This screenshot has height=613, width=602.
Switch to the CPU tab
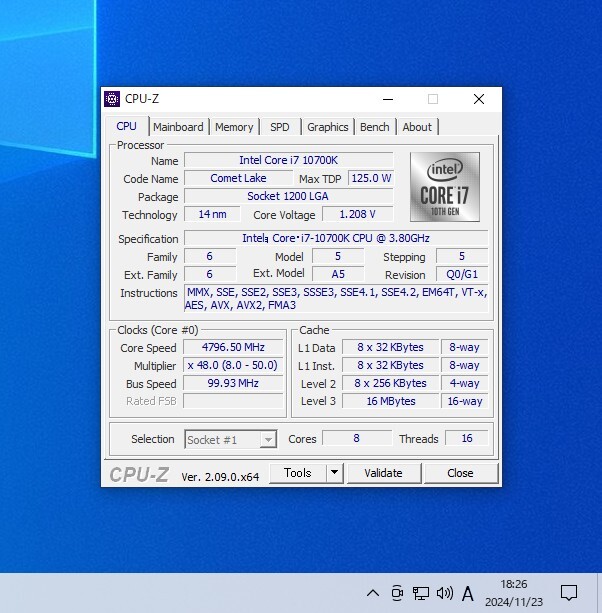coord(126,126)
